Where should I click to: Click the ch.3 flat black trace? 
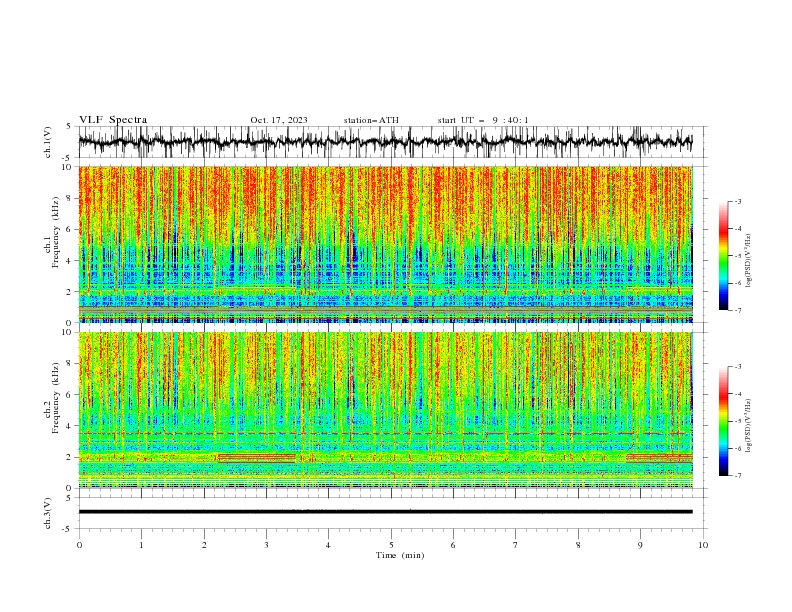[x=386, y=512]
